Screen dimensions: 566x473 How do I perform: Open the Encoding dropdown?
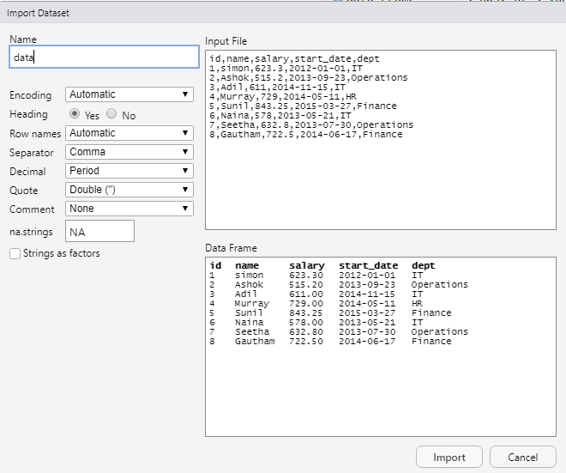click(x=129, y=94)
